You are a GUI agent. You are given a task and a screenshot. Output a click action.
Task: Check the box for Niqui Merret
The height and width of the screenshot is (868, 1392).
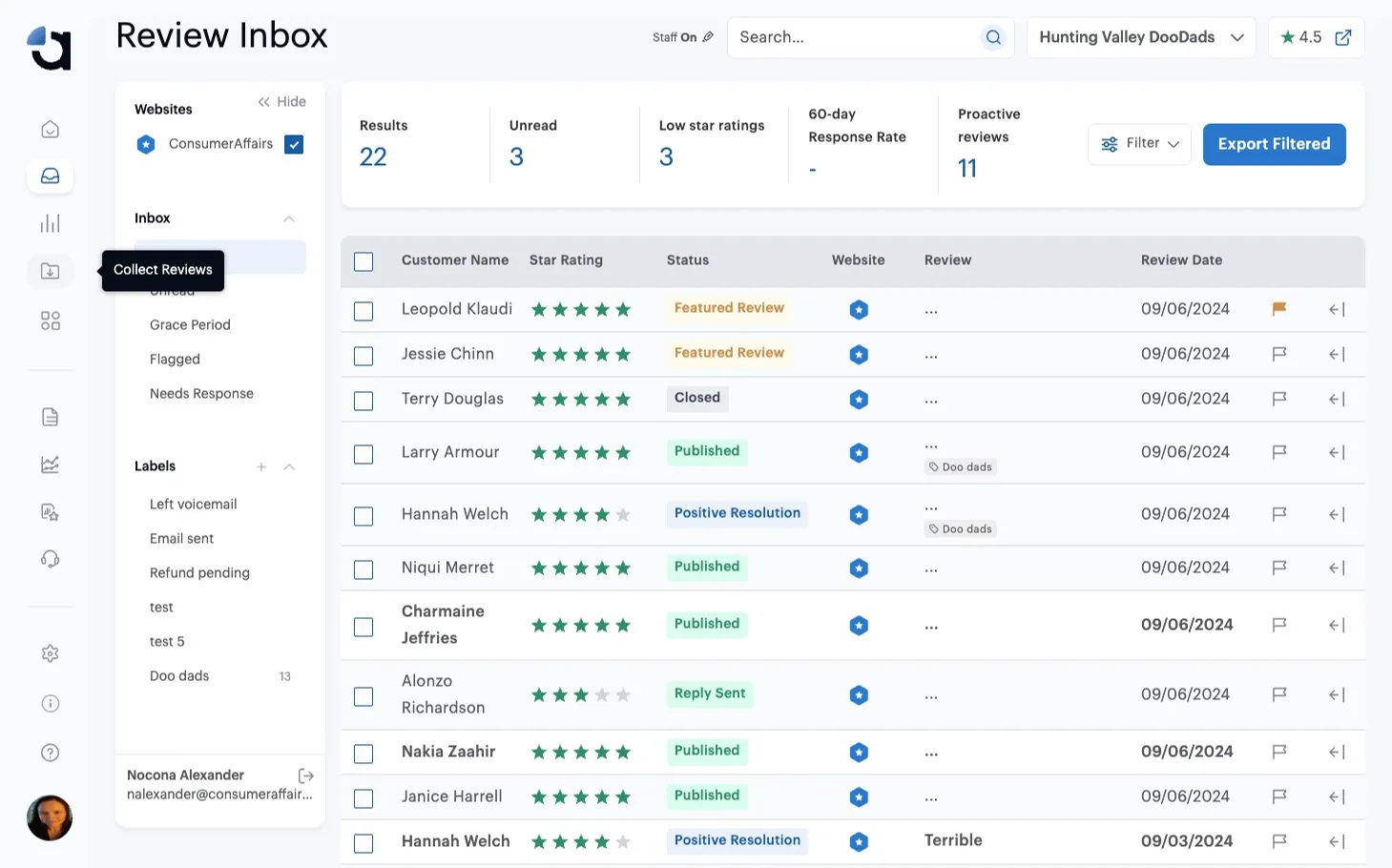pyautogui.click(x=364, y=569)
